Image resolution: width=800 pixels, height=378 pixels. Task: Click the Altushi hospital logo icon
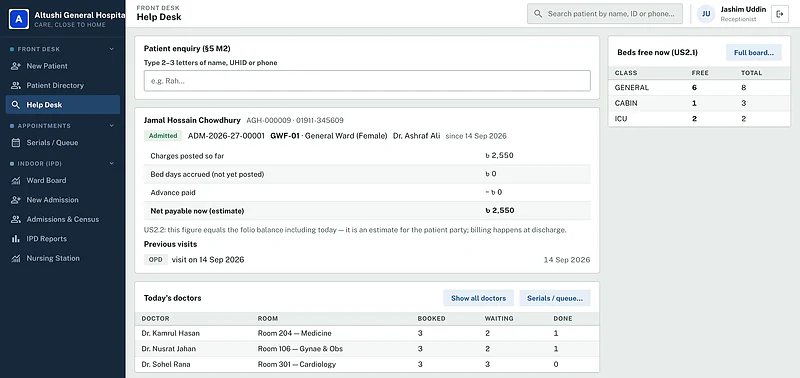coord(19,19)
